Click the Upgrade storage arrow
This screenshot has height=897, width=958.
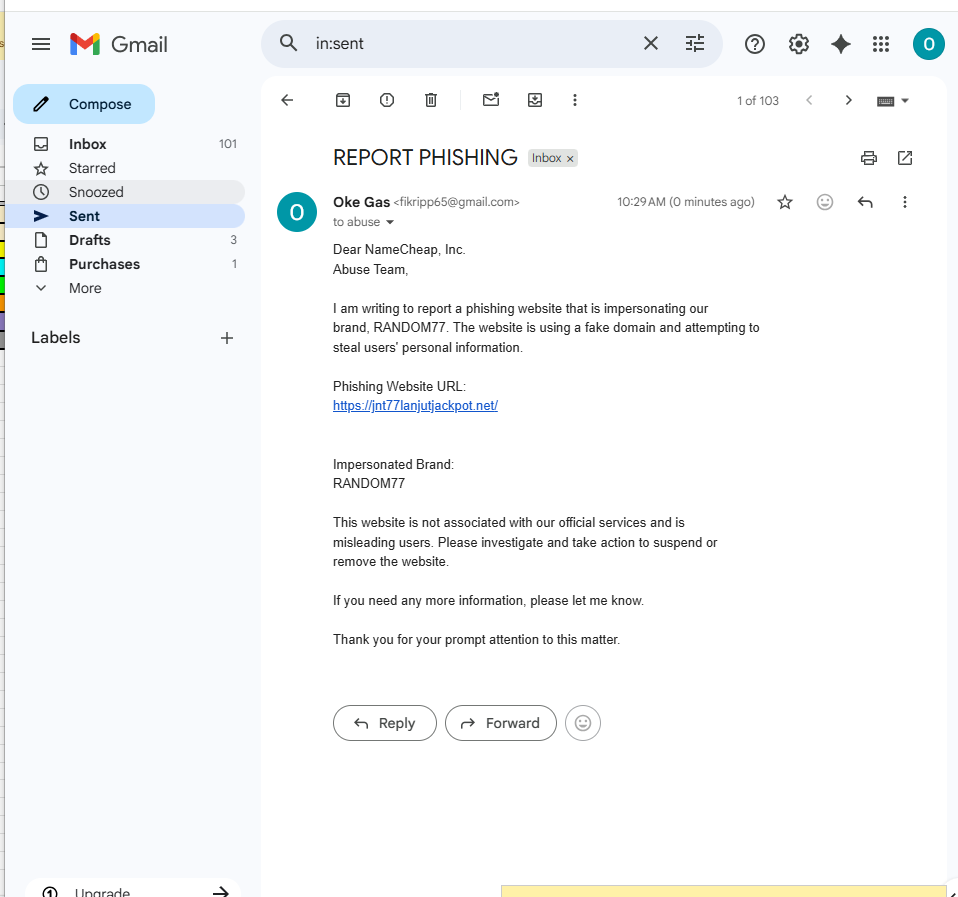[x=221, y=892]
